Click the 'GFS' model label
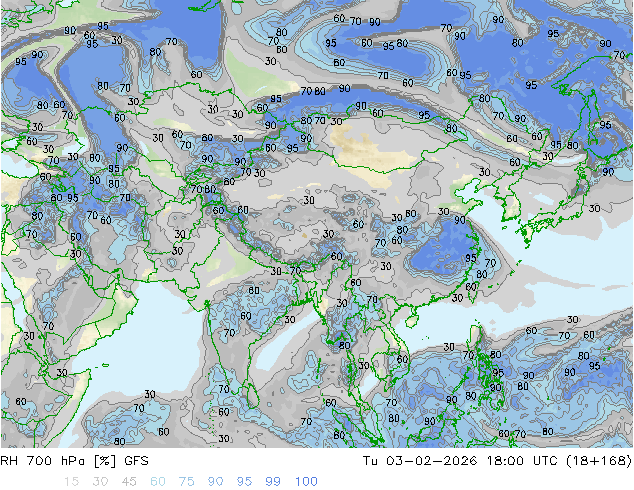The width and height of the screenshot is (634, 490). point(136,460)
